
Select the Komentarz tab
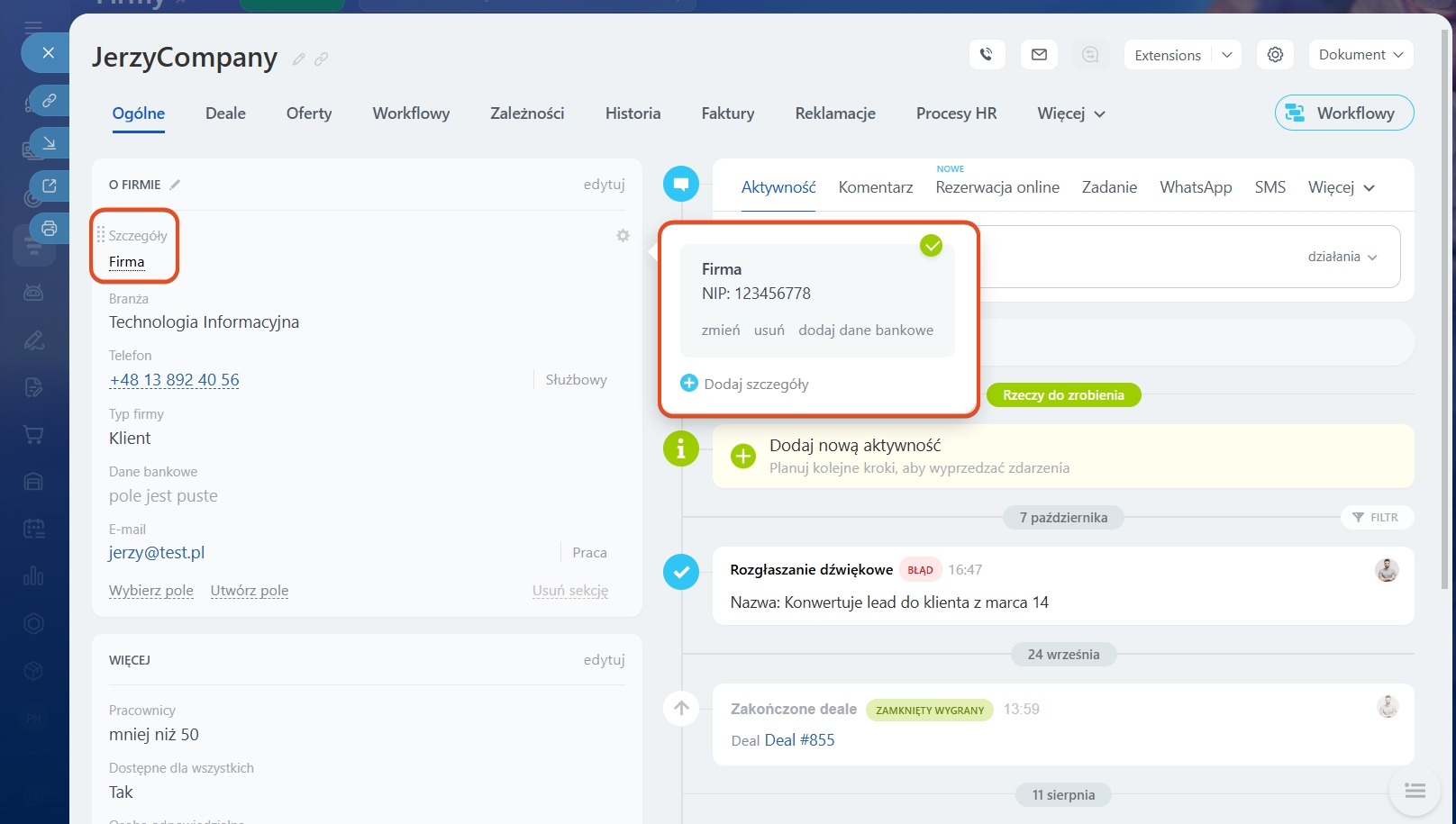pyautogui.click(x=875, y=187)
